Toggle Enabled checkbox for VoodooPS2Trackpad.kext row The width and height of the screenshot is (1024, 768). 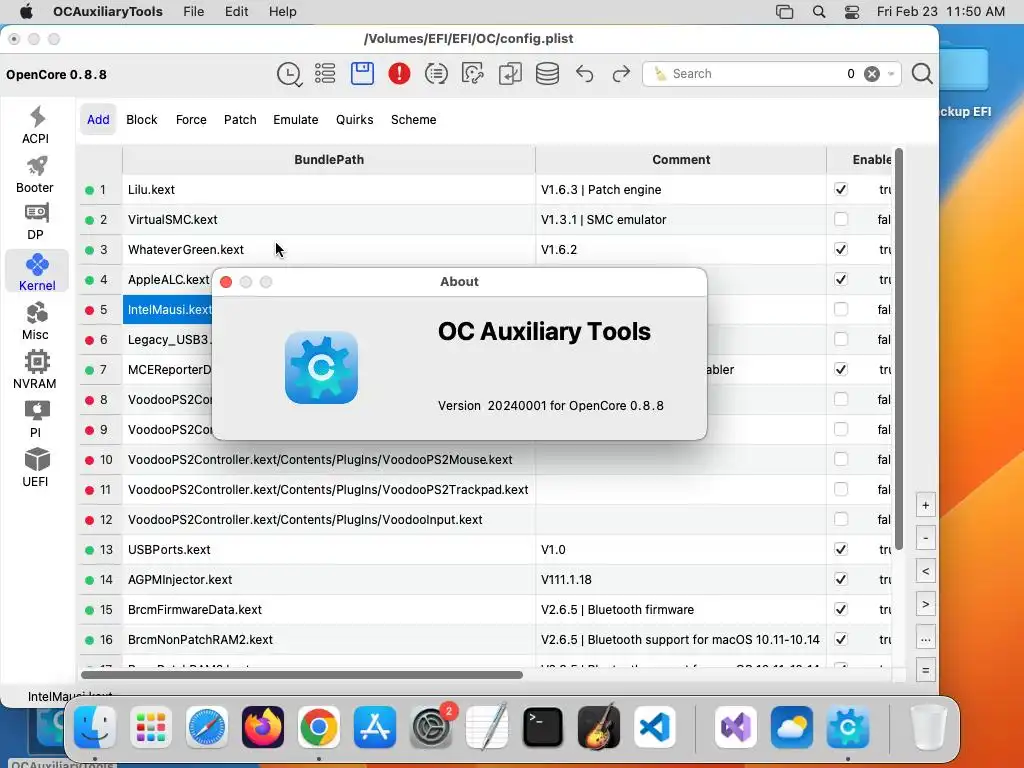click(x=841, y=489)
